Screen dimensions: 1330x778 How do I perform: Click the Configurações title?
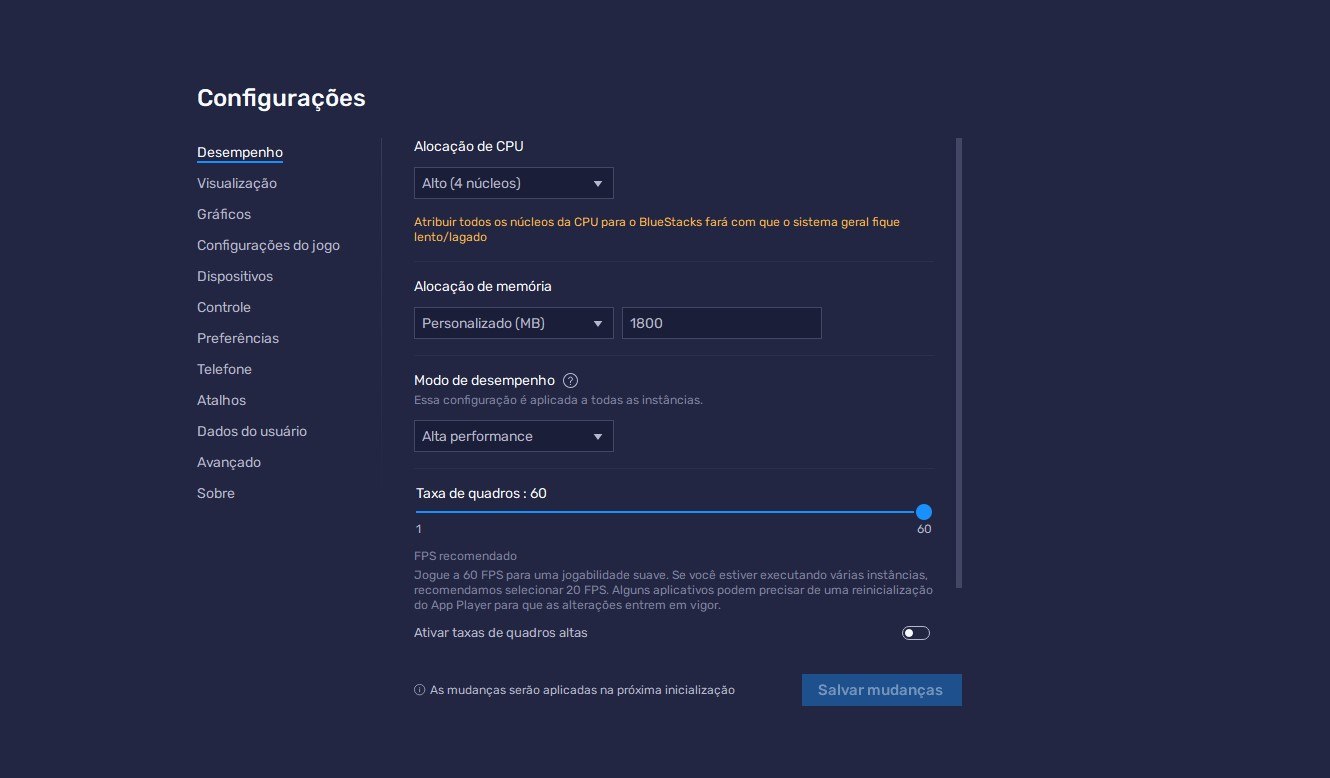(x=281, y=98)
